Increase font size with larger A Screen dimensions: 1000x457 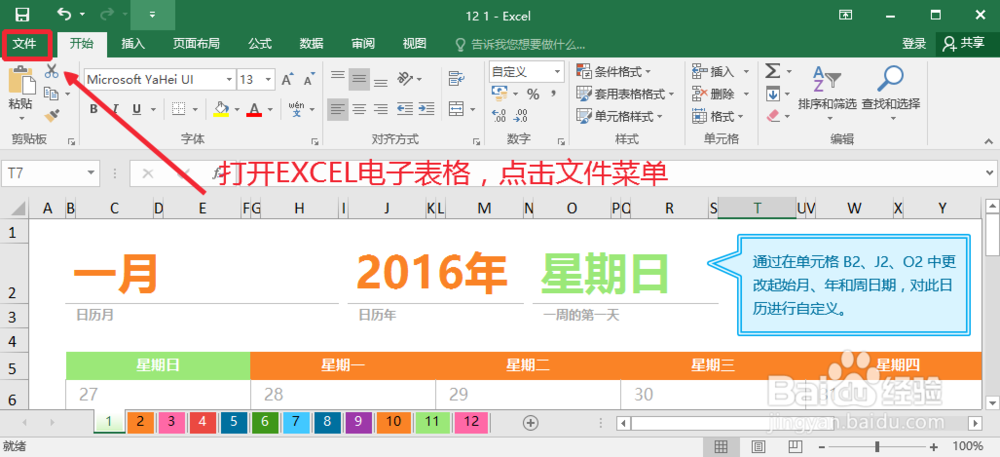point(287,80)
